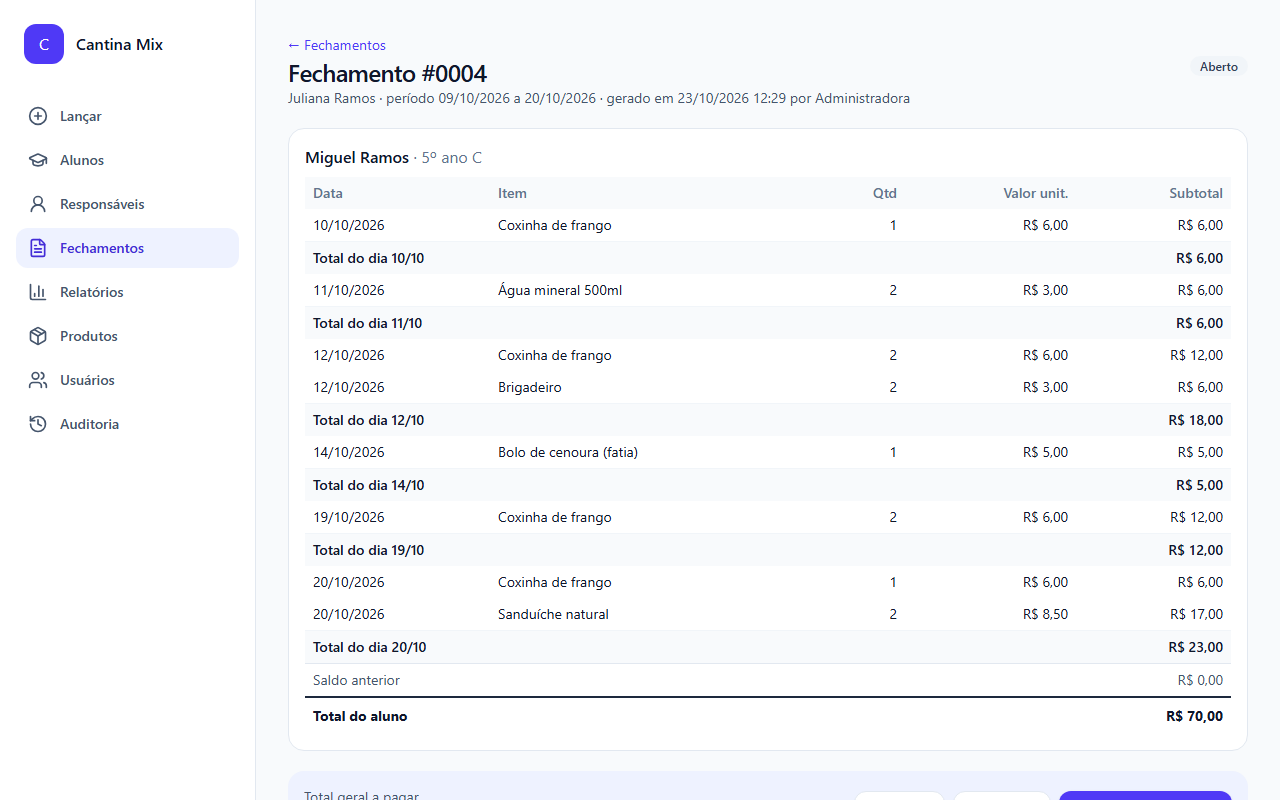Click the Data column header
Image resolution: width=1280 pixels, height=800 pixels.
[x=328, y=193]
